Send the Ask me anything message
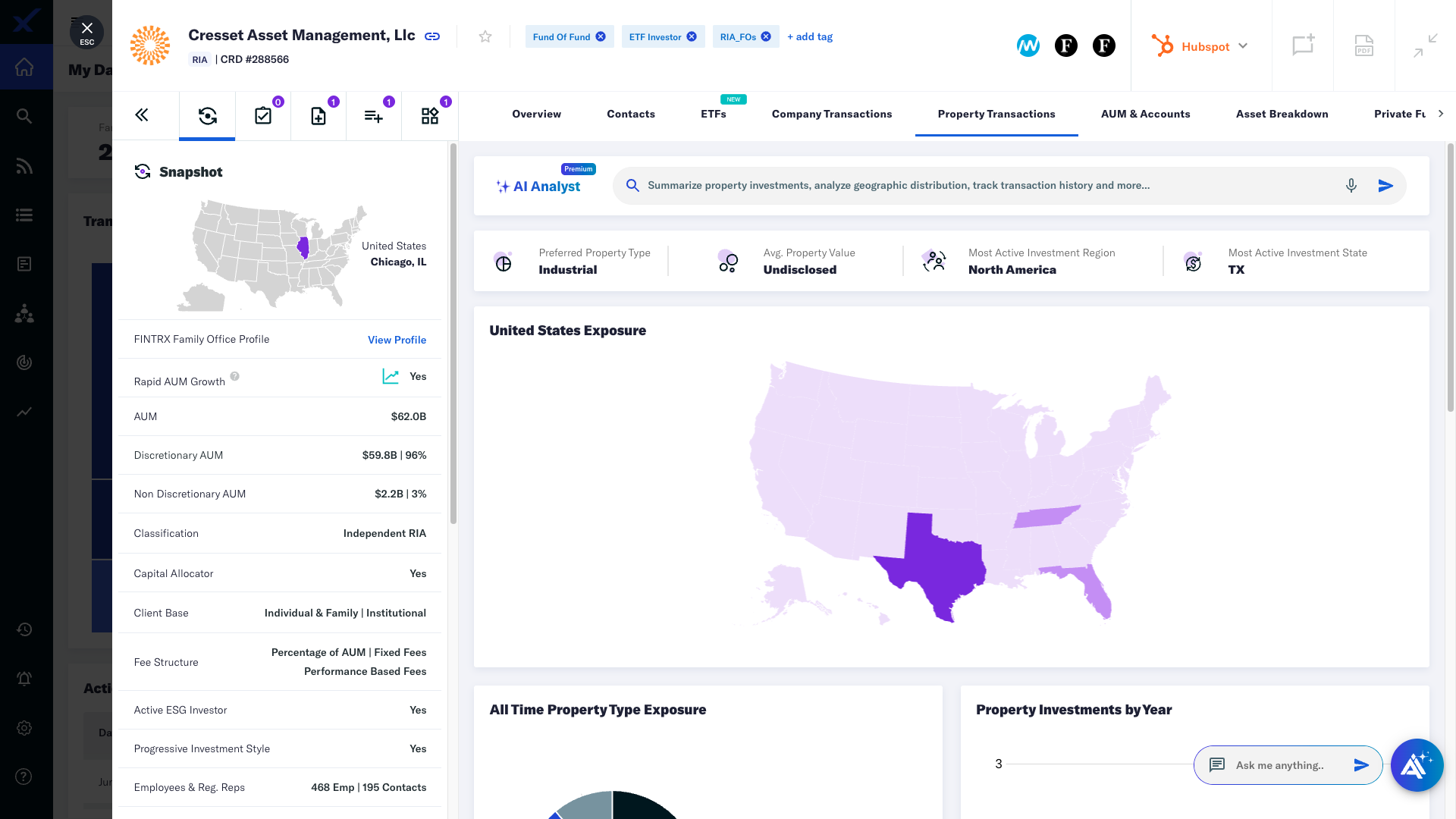This screenshot has height=819, width=1456. click(1362, 765)
